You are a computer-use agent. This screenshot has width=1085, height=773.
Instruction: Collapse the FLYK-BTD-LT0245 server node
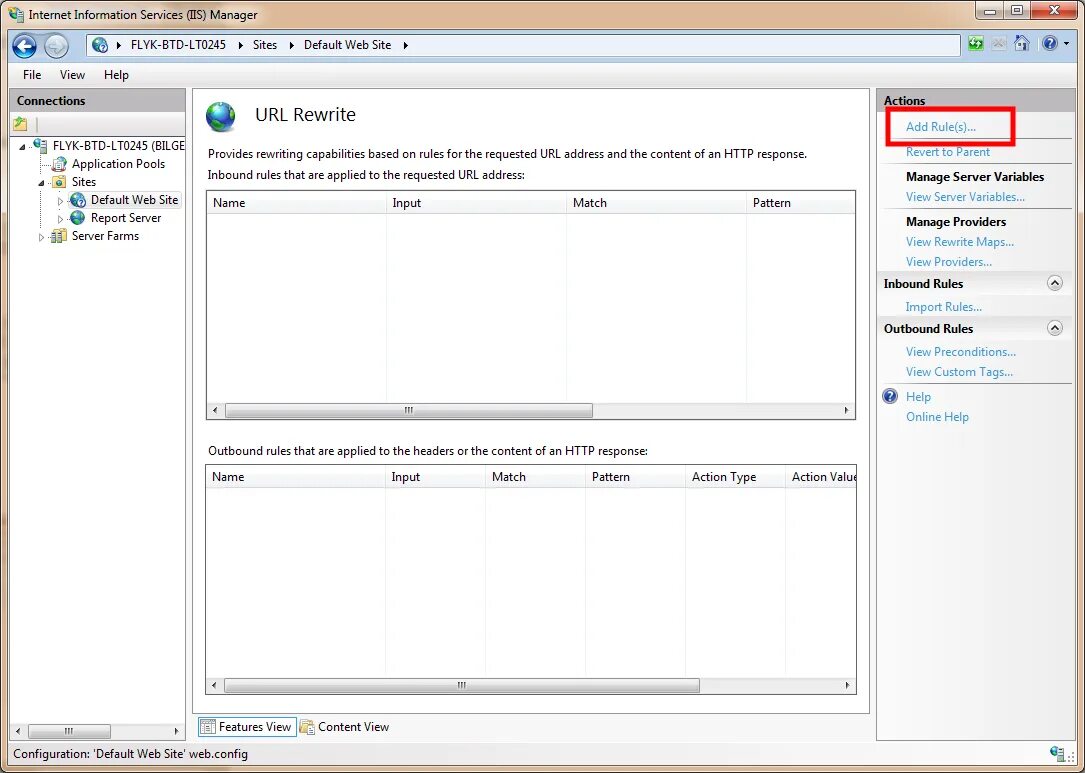(22, 147)
